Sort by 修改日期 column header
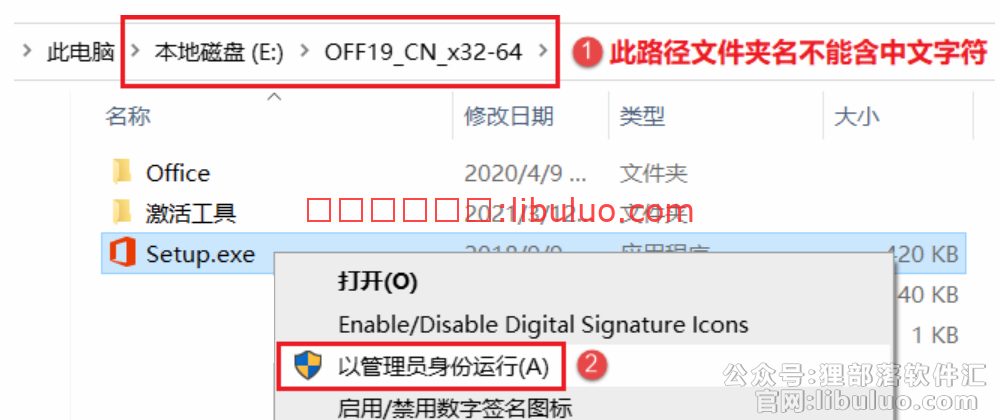1000x420 pixels. click(x=509, y=116)
